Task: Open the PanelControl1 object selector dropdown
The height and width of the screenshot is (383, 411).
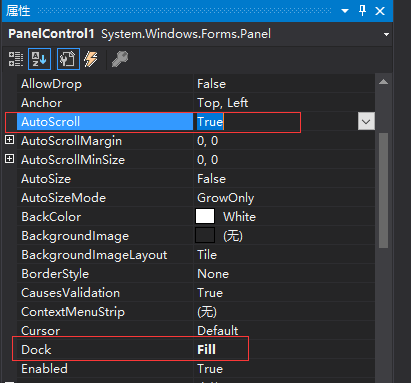Action: tap(386, 34)
